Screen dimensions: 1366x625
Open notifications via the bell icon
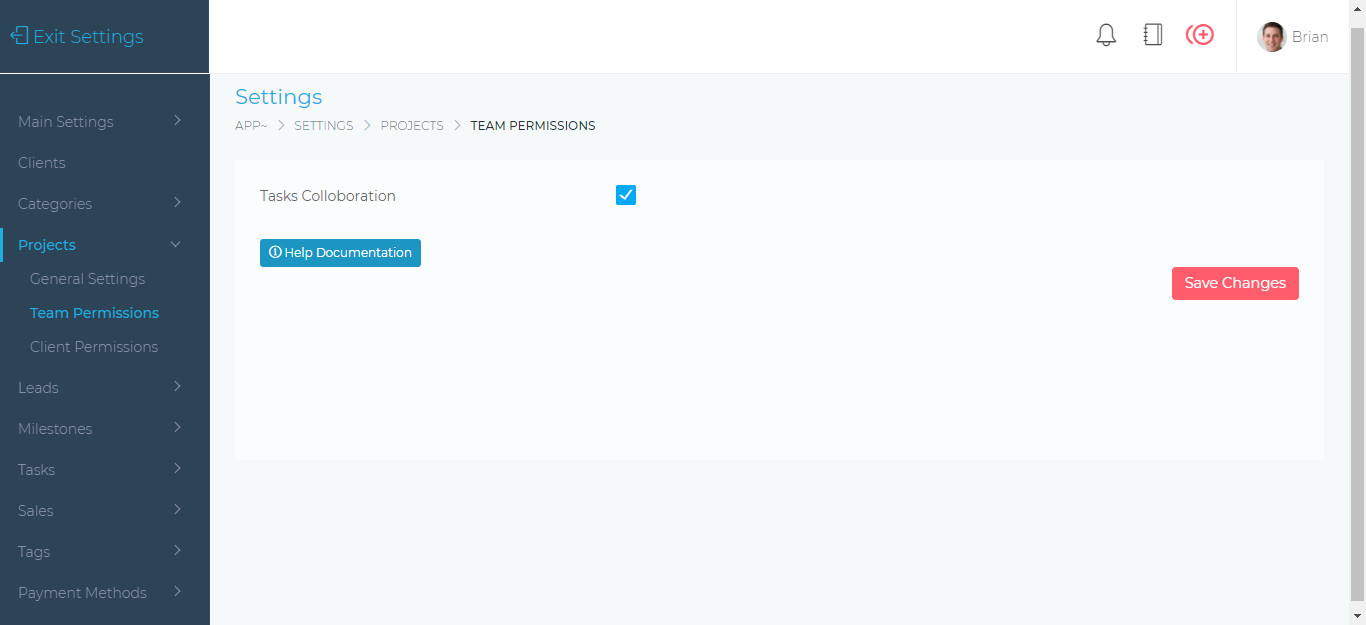[x=1106, y=34]
